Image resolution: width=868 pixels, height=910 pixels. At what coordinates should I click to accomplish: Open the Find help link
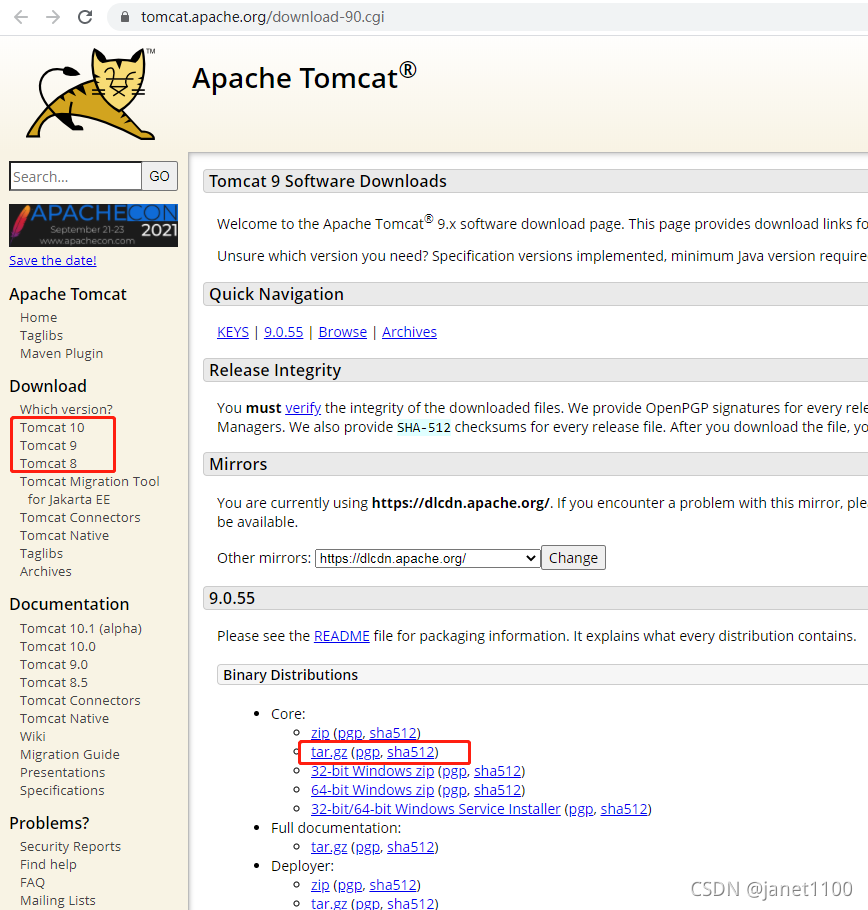click(x=48, y=865)
